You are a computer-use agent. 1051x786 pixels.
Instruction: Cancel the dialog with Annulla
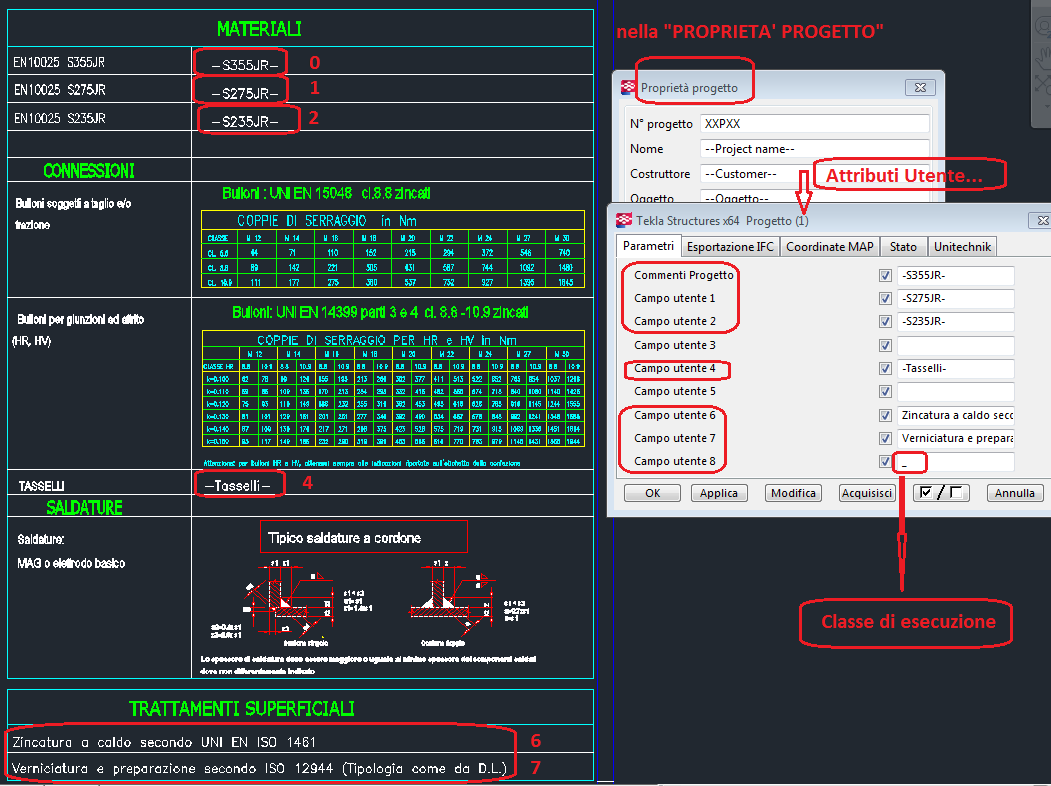pos(1014,493)
